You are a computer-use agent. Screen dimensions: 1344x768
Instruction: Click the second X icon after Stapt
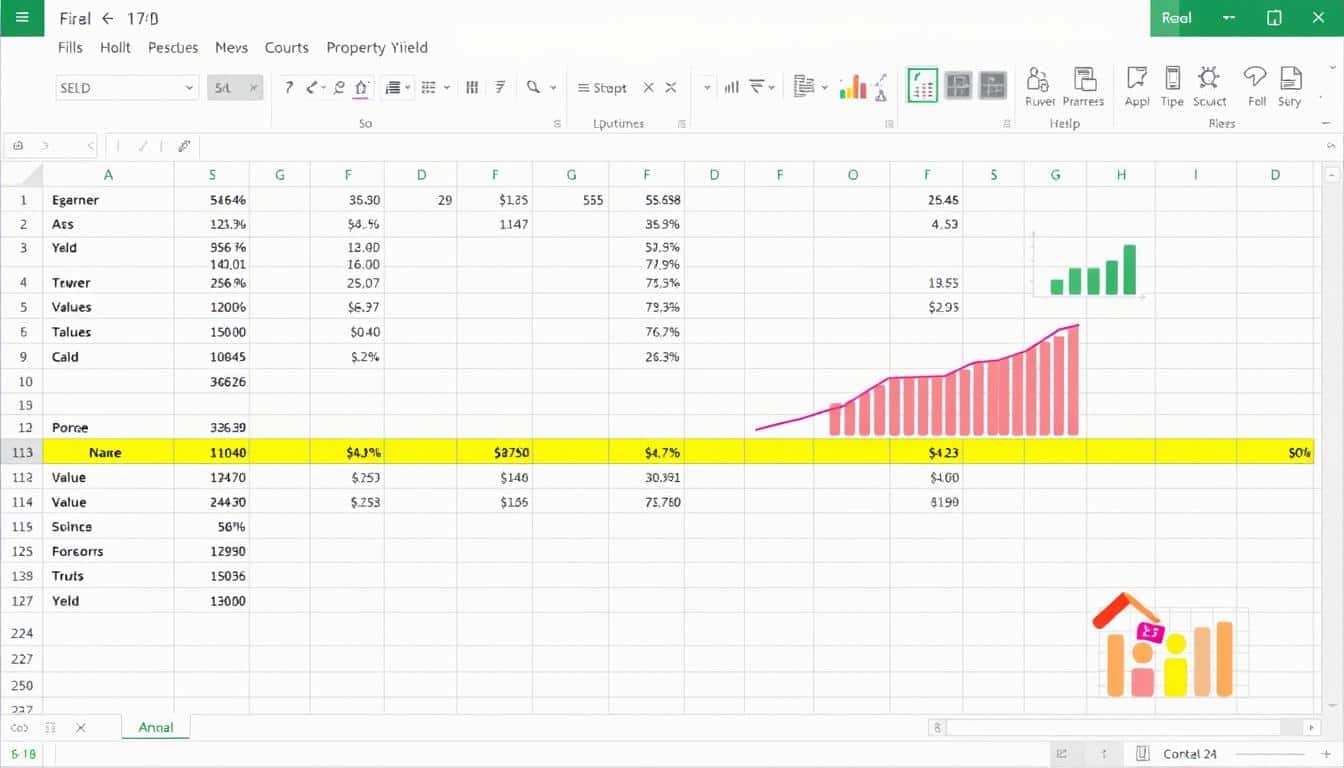[671, 88]
